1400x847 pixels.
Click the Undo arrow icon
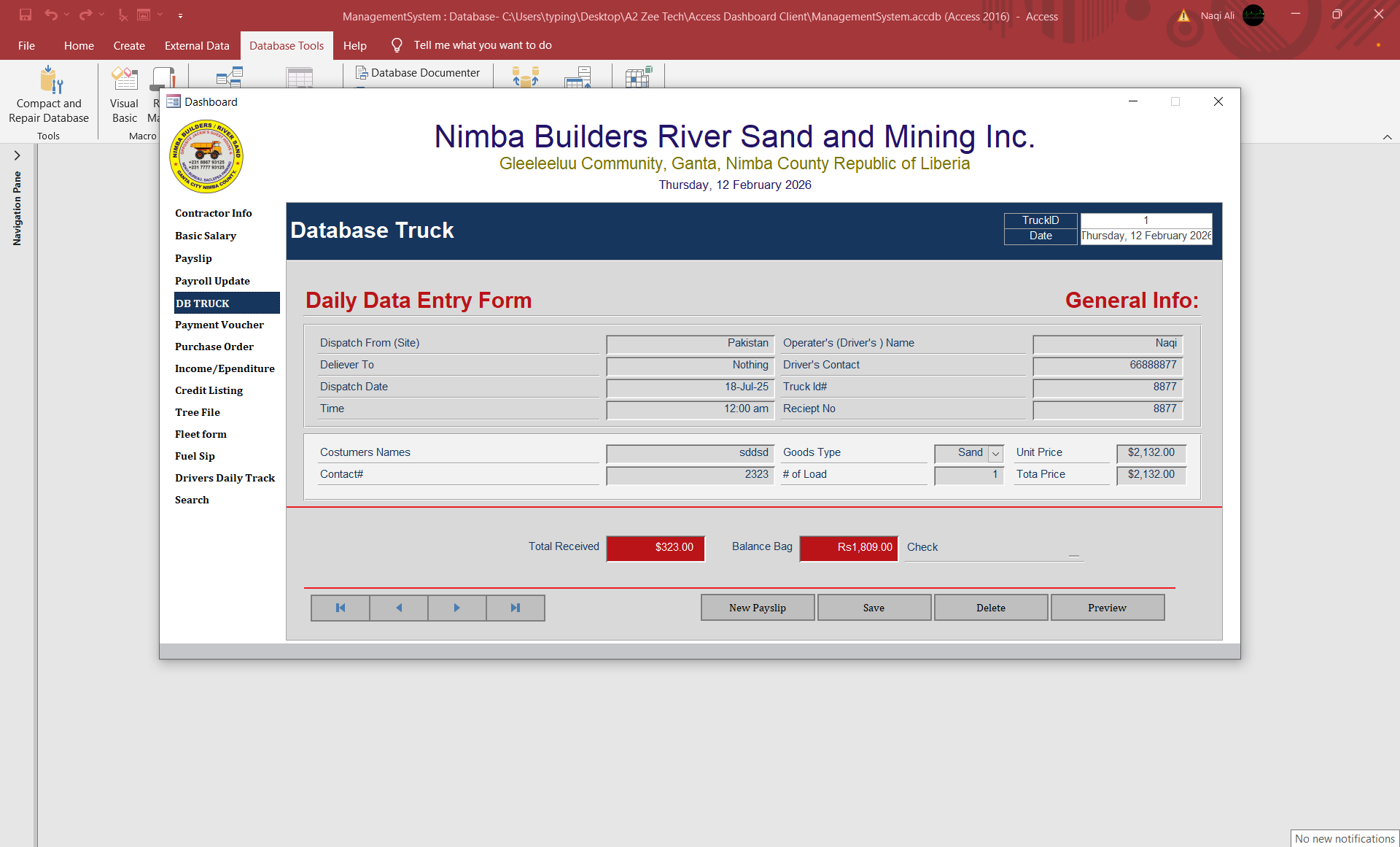pyautogui.click(x=51, y=15)
